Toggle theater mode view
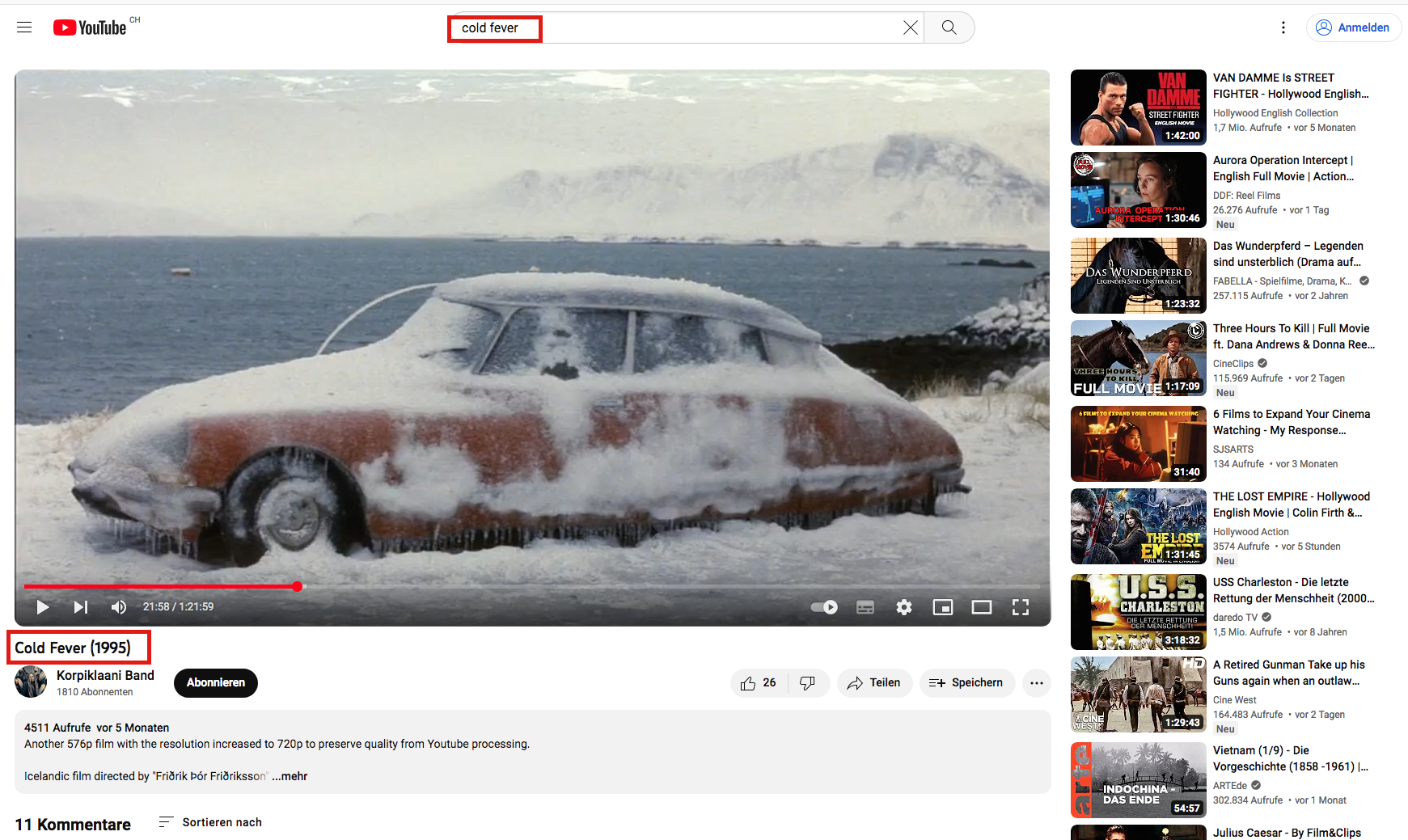 coord(981,607)
